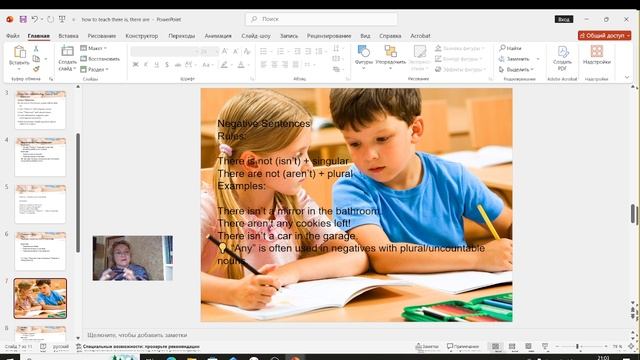The width and height of the screenshot is (640, 360).
Task: Click the language indicator (русский)
Action: [x=61, y=347]
